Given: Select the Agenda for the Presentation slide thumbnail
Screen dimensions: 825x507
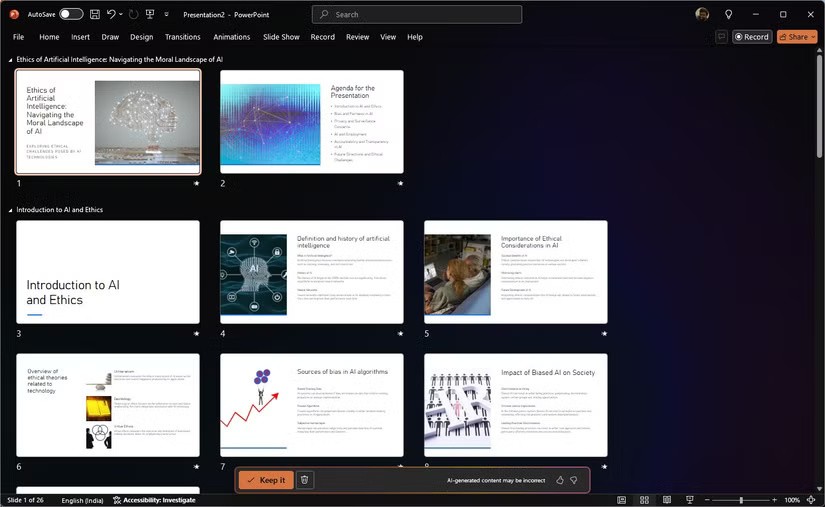Looking at the screenshot, I should [311, 122].
